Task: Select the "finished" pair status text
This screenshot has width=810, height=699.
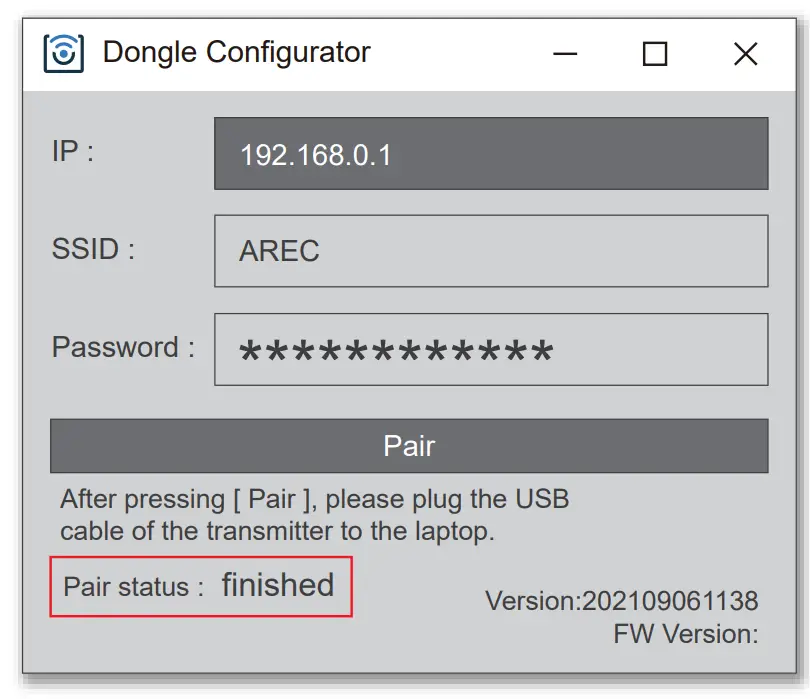Action: point(278,585)
